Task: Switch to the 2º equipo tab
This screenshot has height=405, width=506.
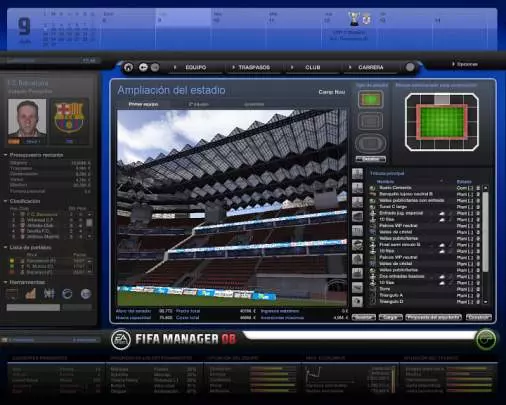Action: [199, 104]
